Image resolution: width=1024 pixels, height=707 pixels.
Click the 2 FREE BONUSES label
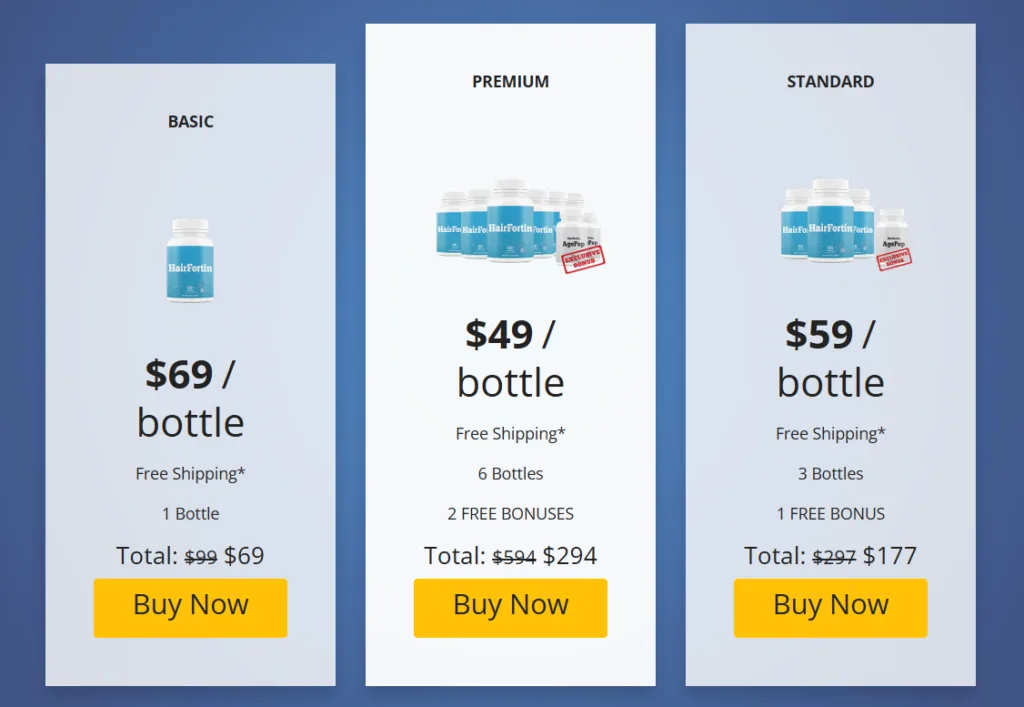click(510, 513)
